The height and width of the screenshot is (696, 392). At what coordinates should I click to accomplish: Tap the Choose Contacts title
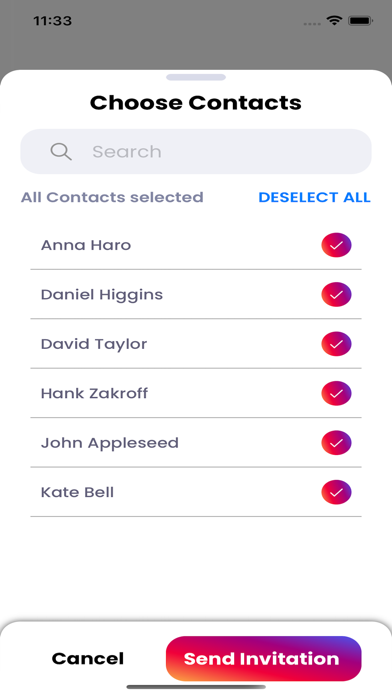196,103
